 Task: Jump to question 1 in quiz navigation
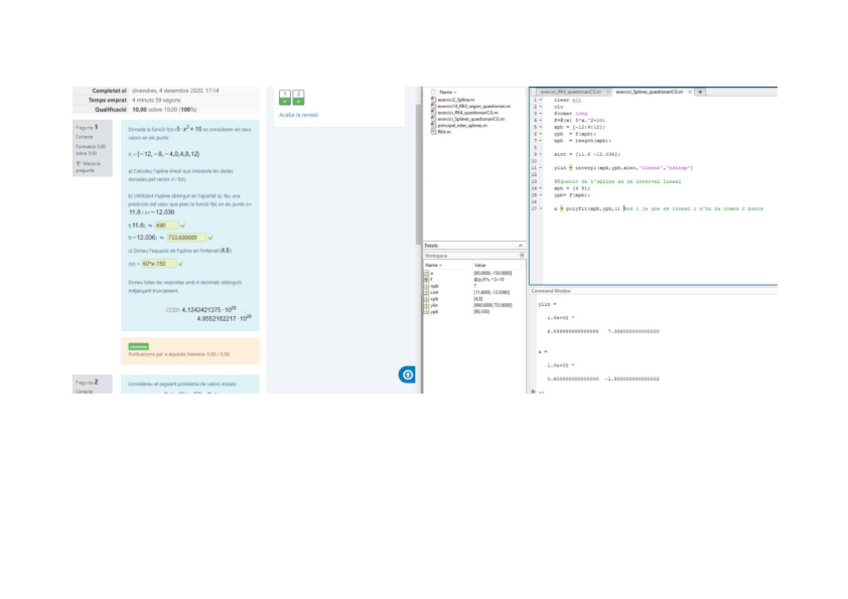pos(285,97)
